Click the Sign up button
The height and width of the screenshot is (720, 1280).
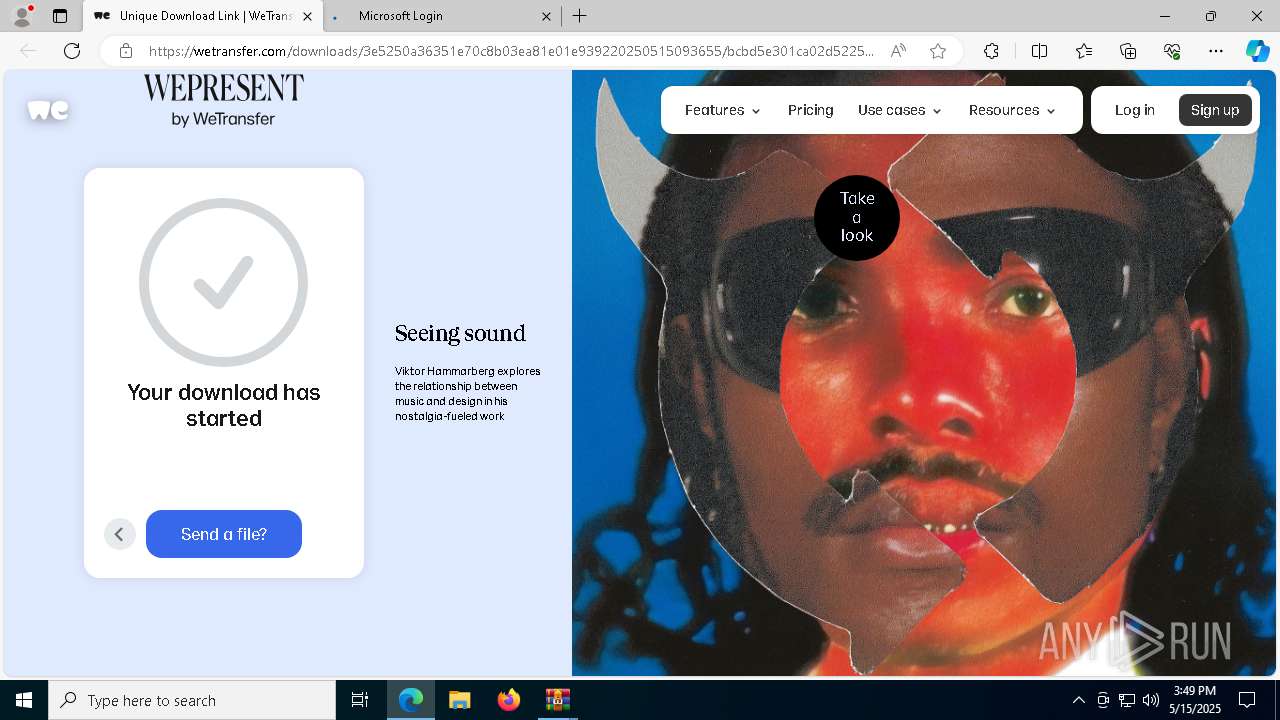point(1215,110)
